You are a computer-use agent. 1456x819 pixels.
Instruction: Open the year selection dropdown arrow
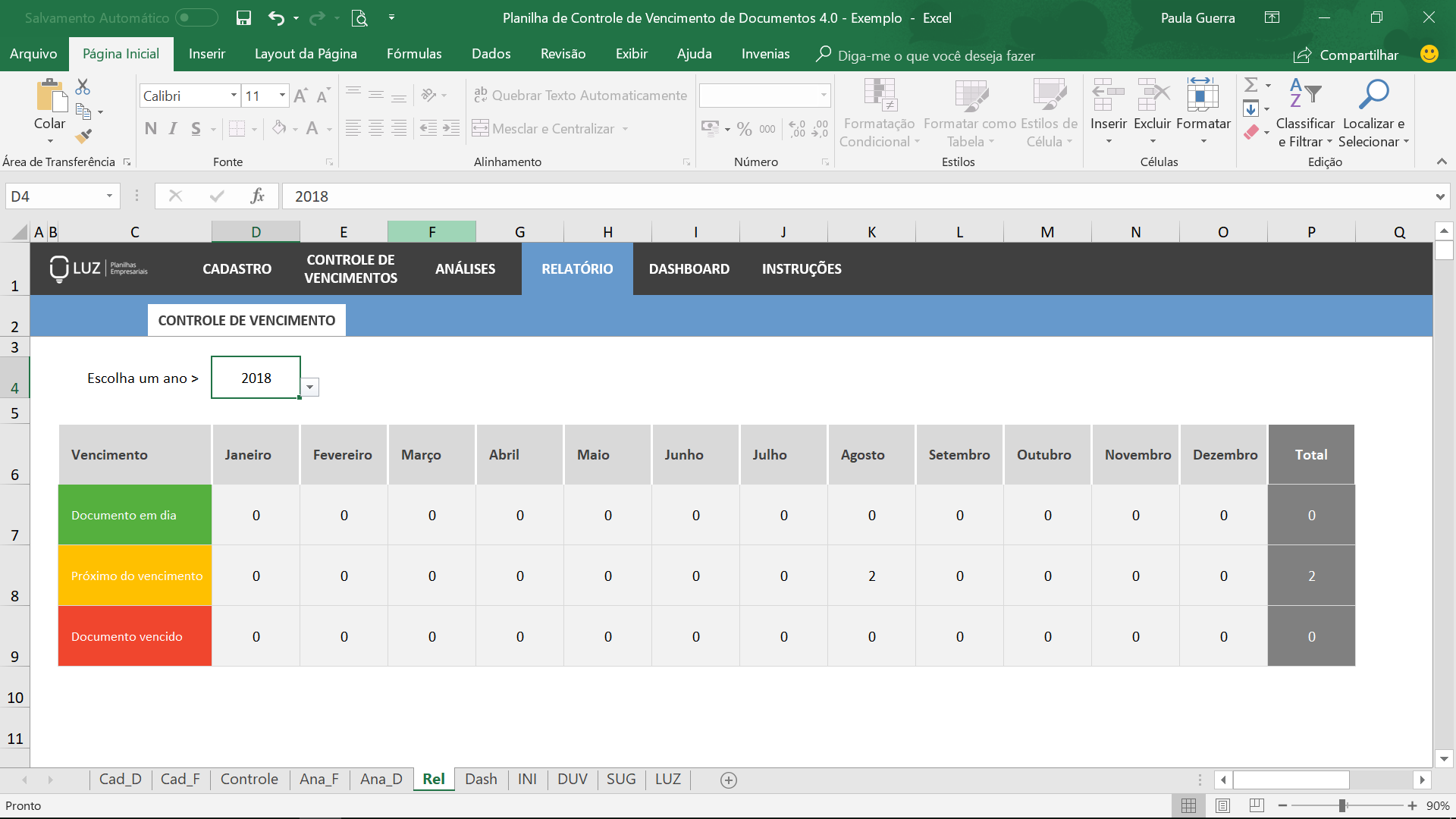click(309, 388)
